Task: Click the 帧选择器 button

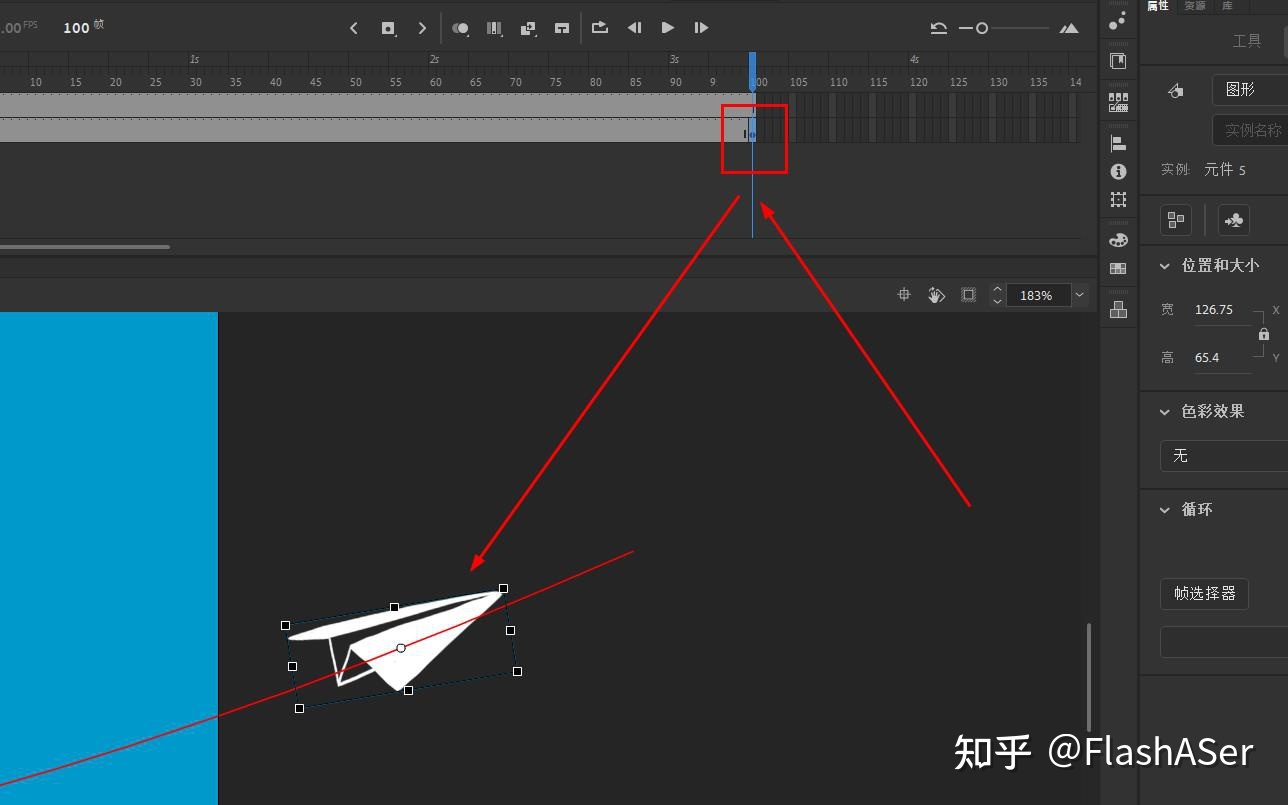Action: click(x=1205, y=593)
